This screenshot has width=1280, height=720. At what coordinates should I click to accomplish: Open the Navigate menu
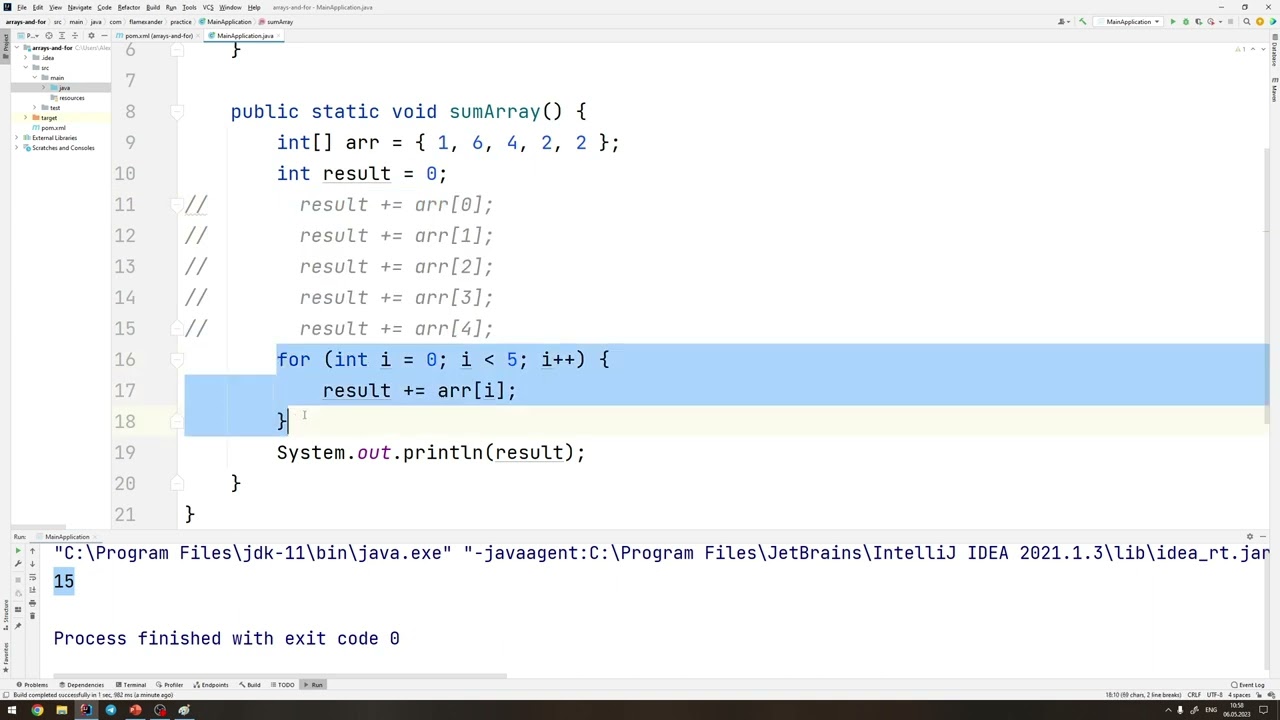coord(80,7)
